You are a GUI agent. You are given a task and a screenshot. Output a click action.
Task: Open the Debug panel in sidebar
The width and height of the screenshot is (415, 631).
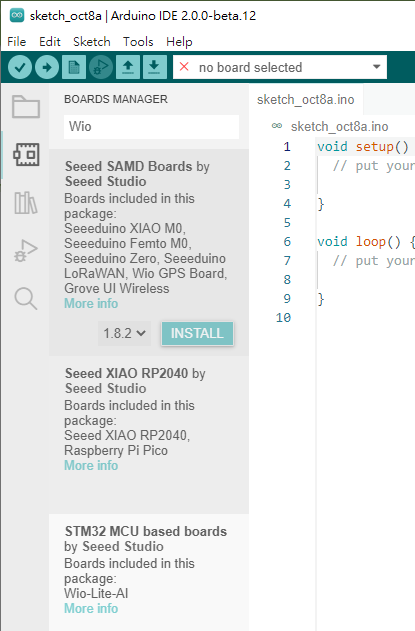click(26, 250)
